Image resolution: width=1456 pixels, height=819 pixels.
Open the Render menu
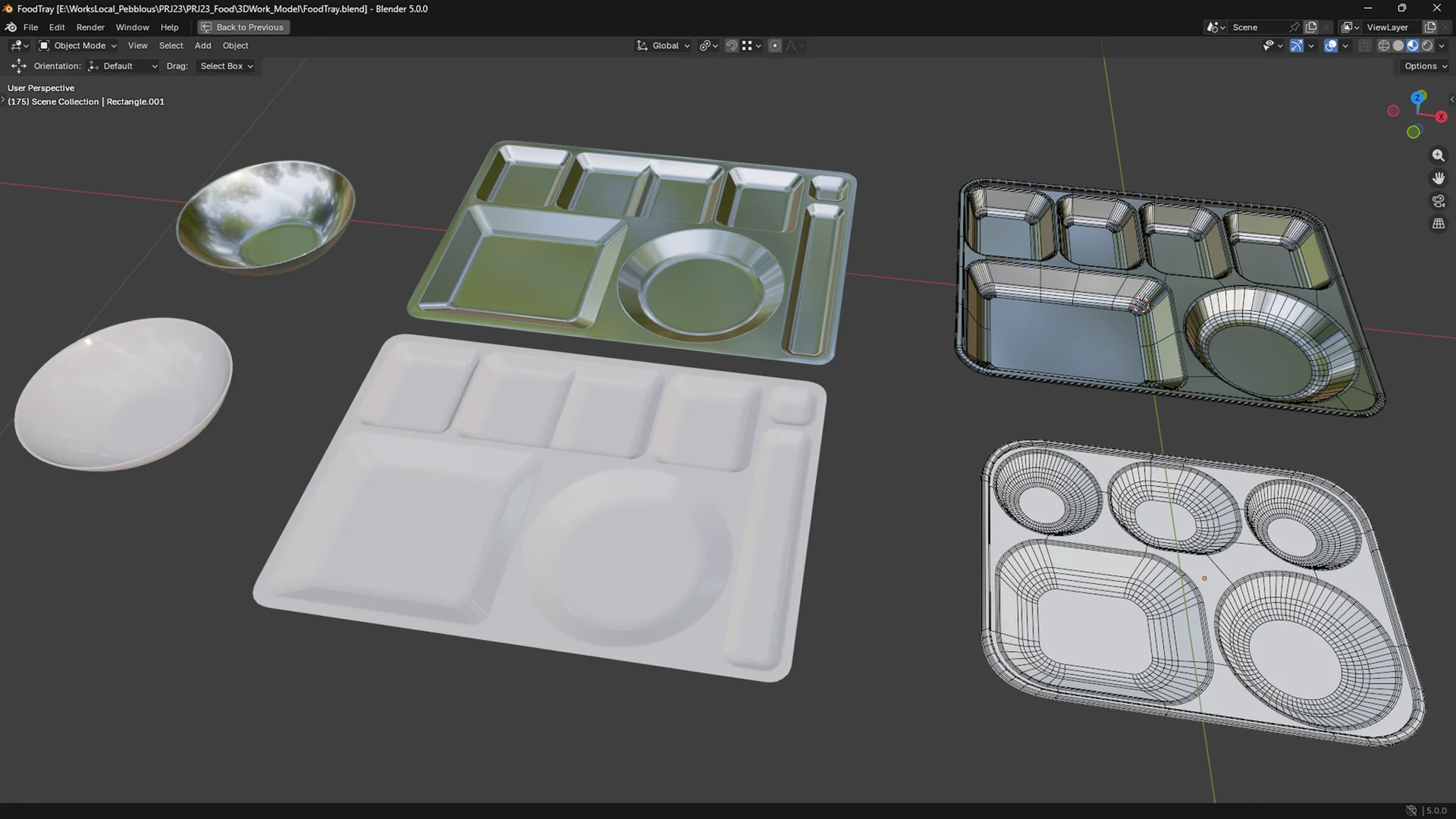[90, 27]
